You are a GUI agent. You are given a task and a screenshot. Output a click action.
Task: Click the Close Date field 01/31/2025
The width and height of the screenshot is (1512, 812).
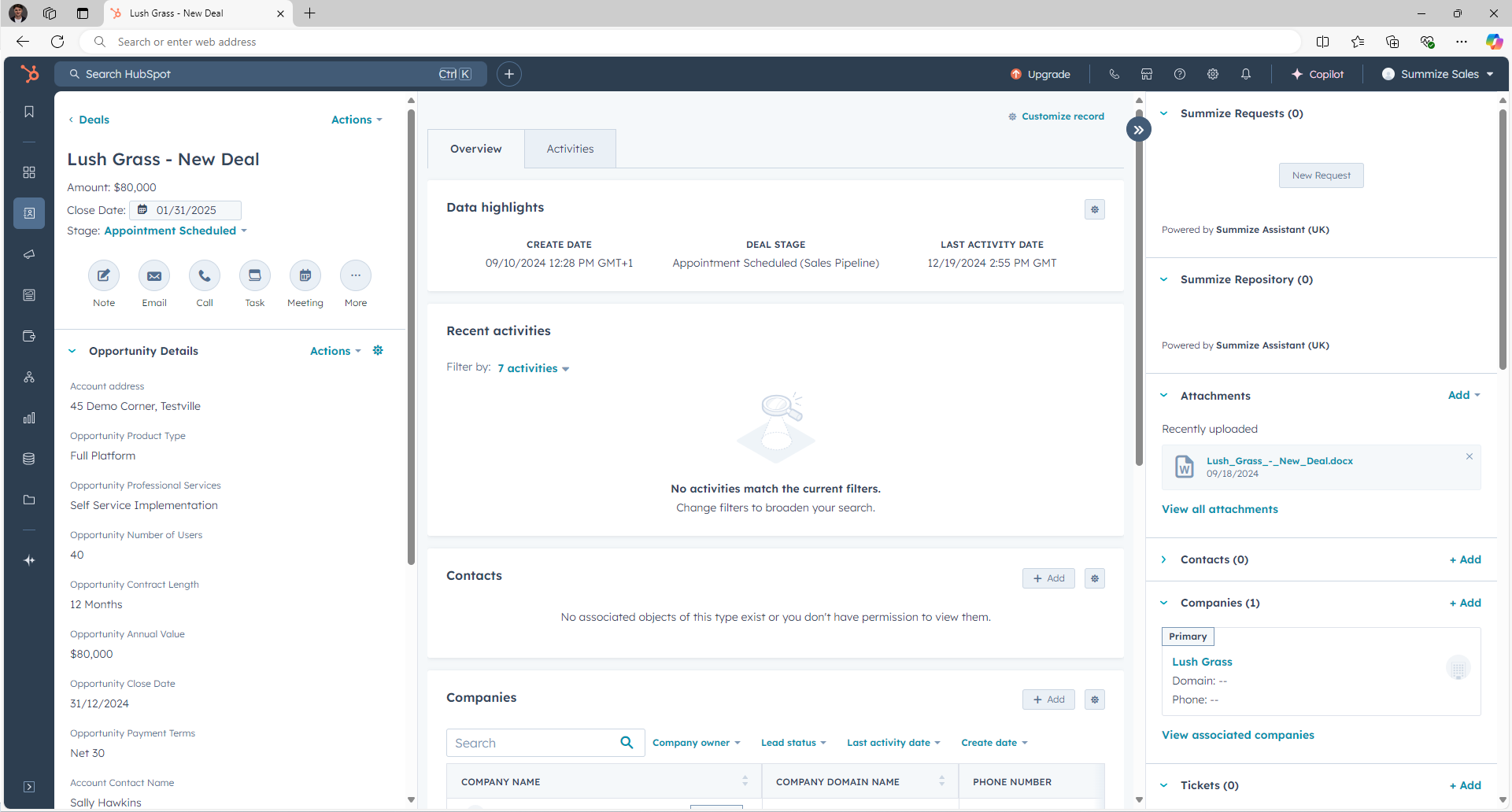(x=186, y=210)
